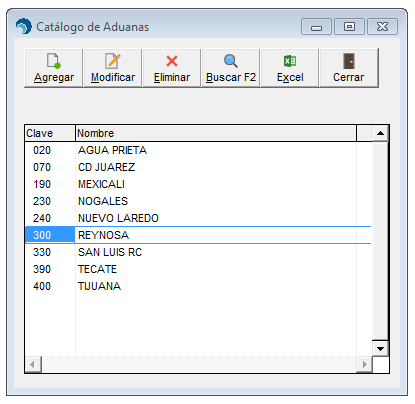Select row 400 TIJUANA
The height and width of the screenshot is (404, 415).
coord(198,286)
